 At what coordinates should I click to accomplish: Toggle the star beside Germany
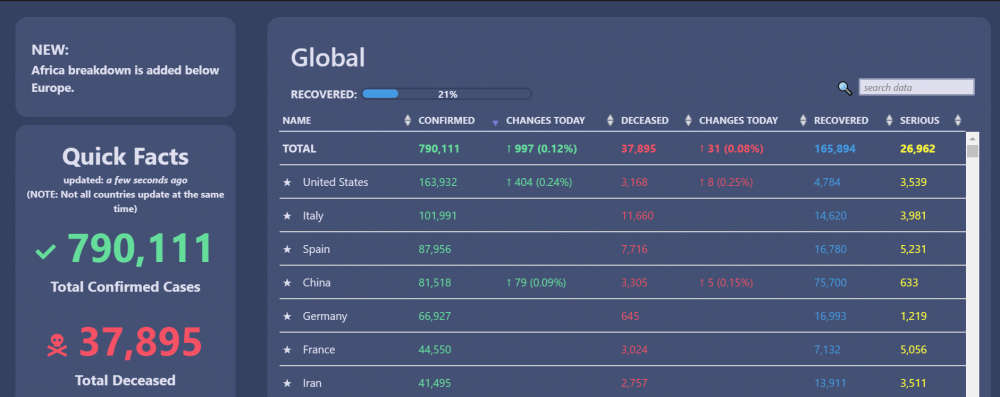pos(287,317)
